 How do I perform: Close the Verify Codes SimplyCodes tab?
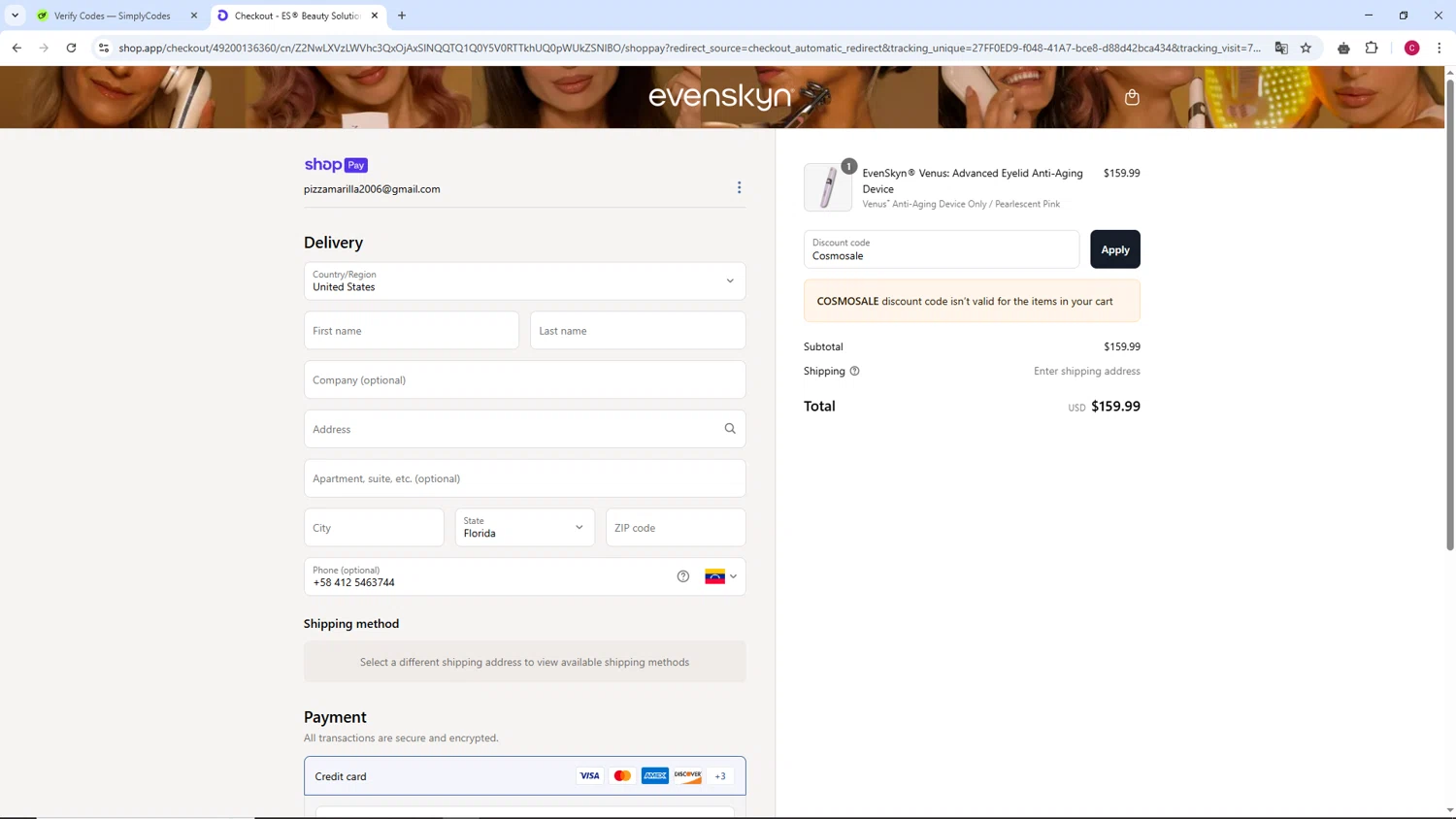coord(194,16)
